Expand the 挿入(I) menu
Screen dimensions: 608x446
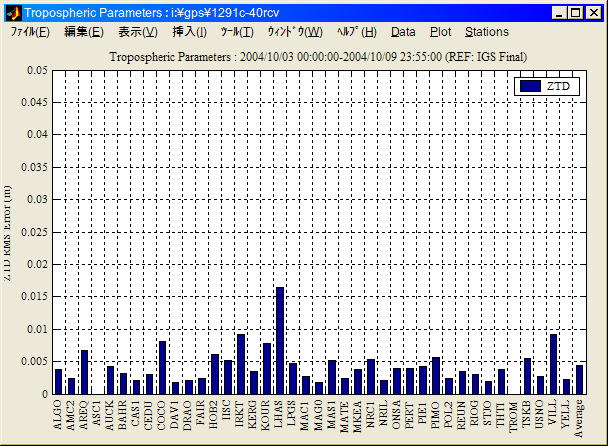[190, 32]
